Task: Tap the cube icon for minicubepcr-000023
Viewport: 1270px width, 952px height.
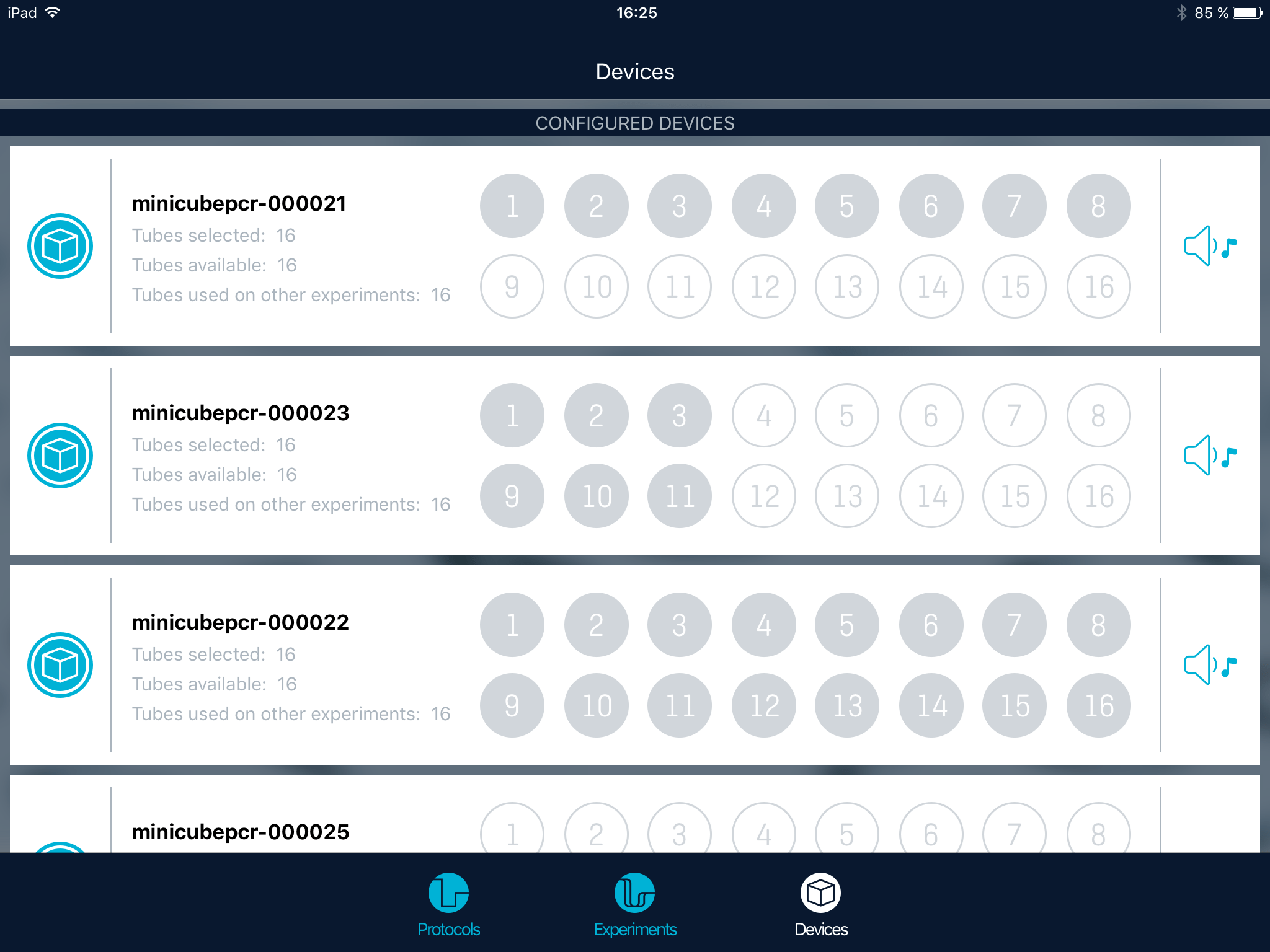Action: (x=60, y=456)
